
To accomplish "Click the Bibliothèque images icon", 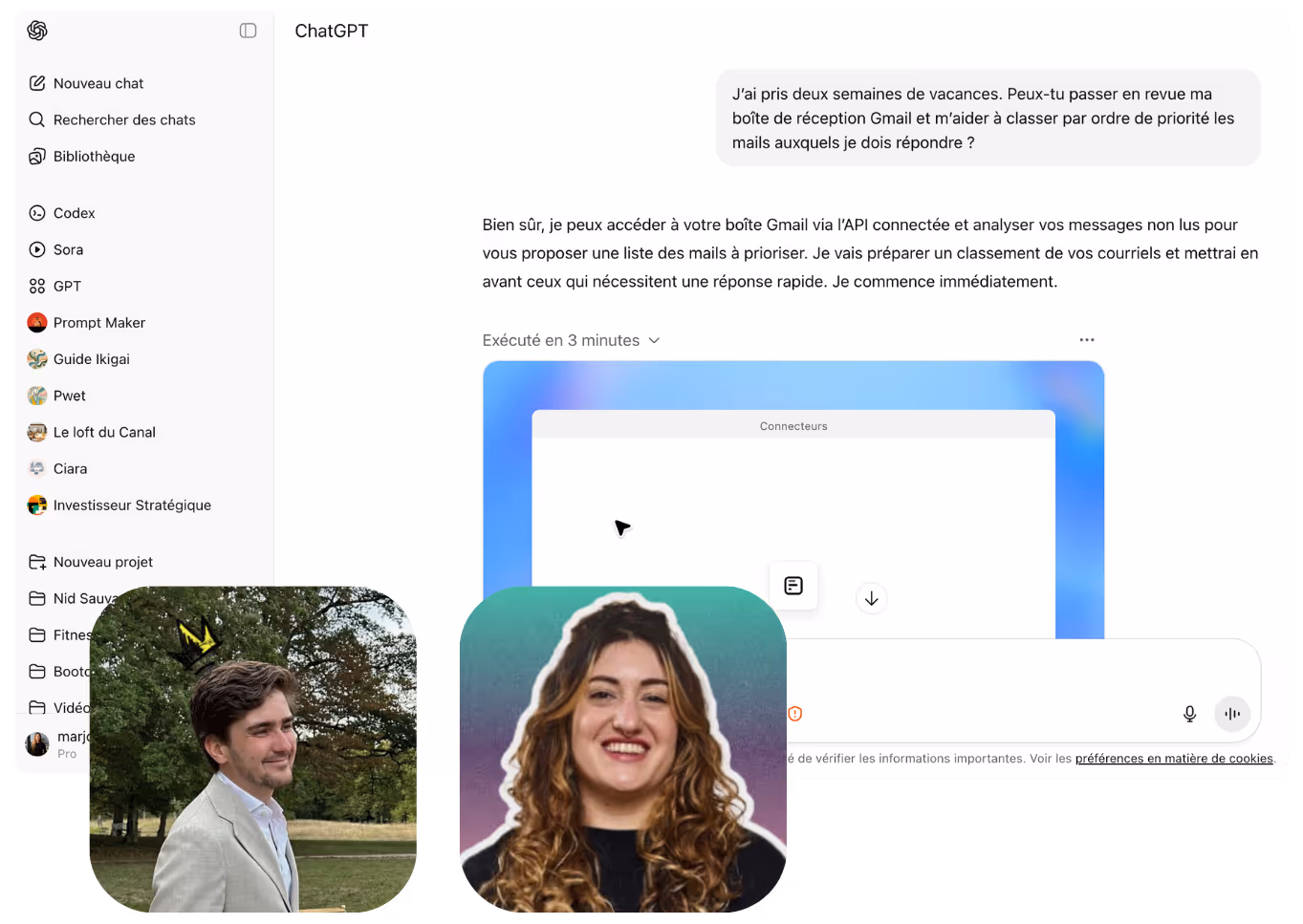I will tap(37, 156).
